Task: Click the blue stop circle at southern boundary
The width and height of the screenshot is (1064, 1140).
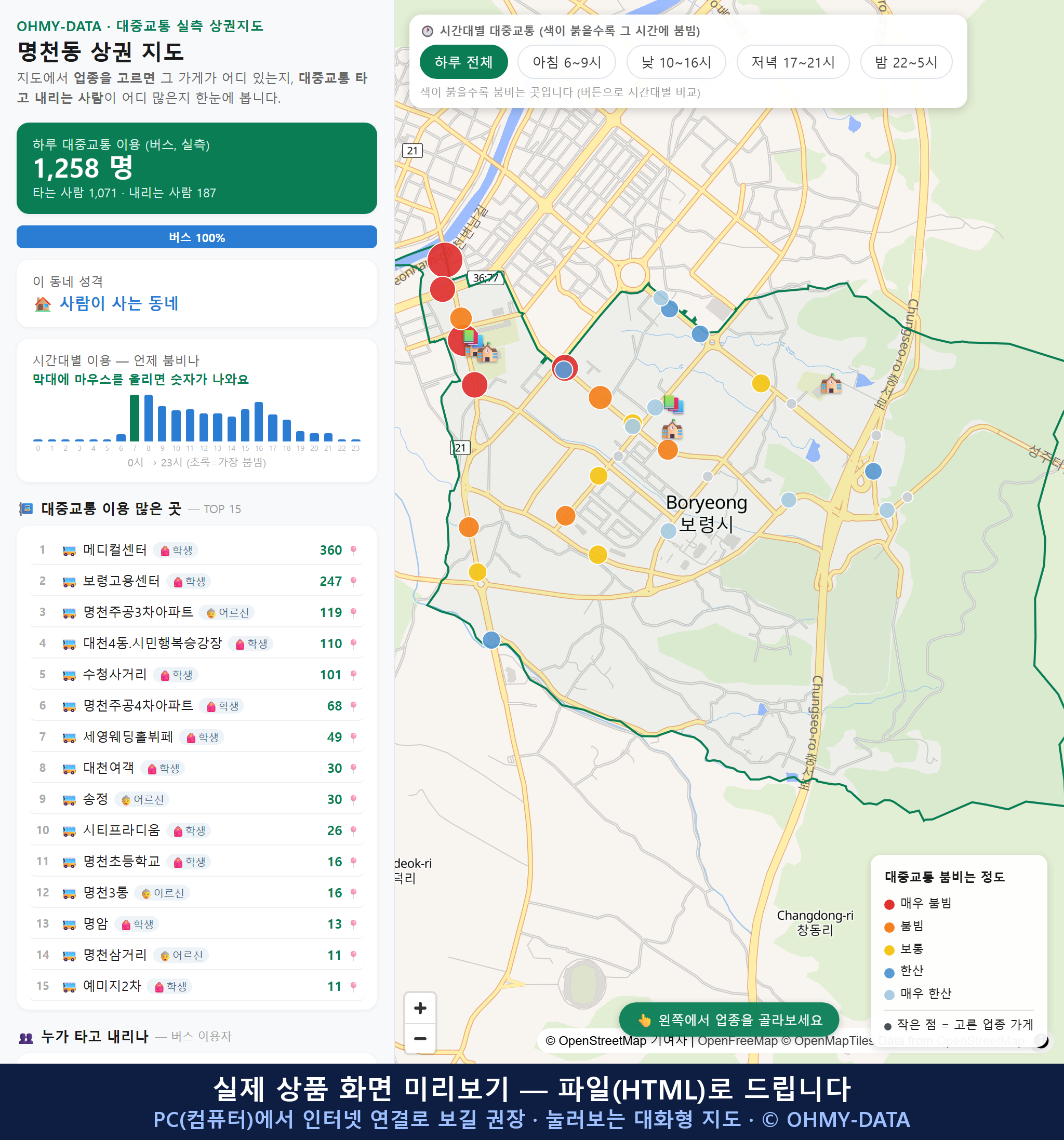Action: 491,639
